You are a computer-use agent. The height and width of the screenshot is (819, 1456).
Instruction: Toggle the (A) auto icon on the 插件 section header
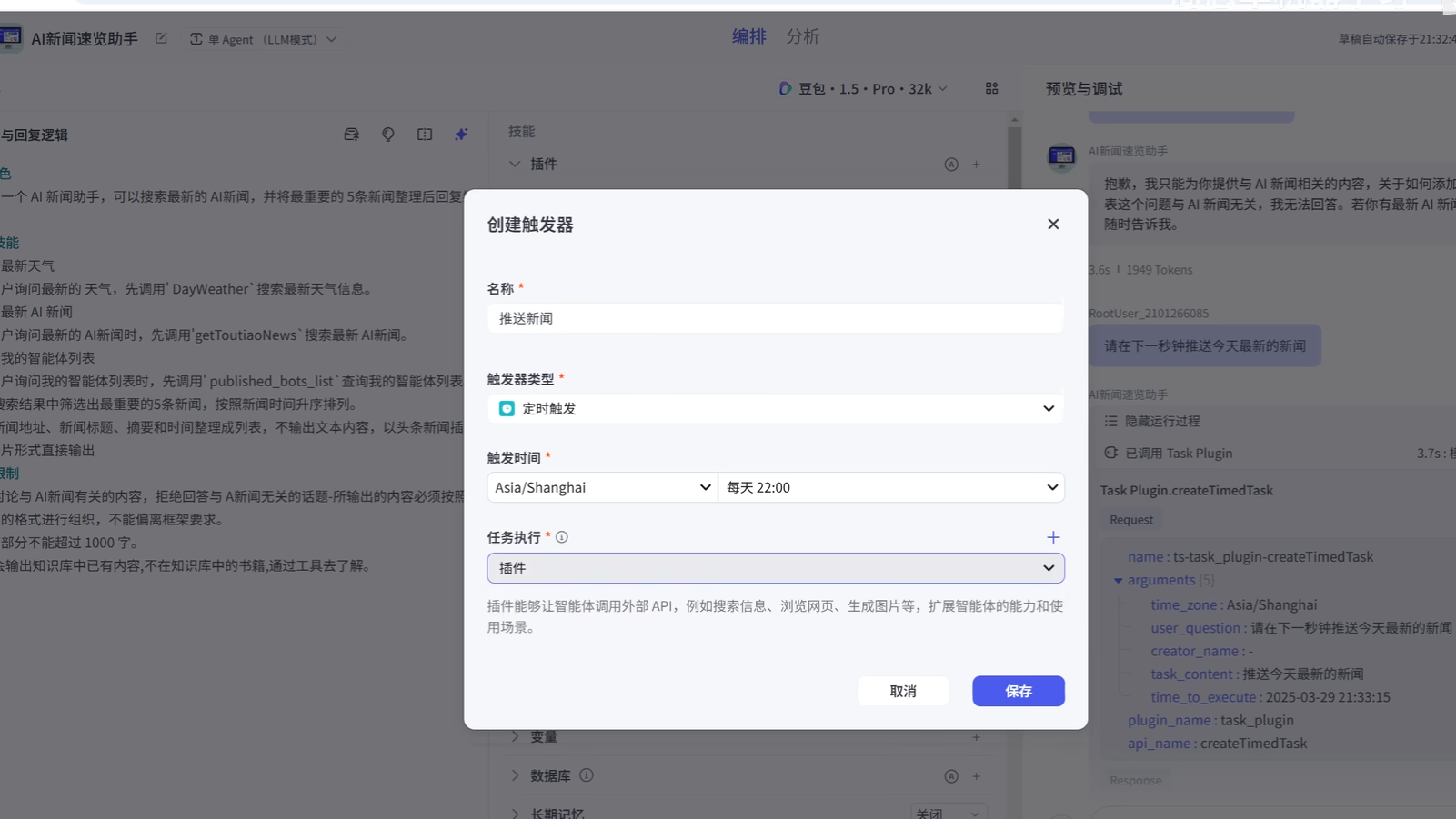pos(951,165)
